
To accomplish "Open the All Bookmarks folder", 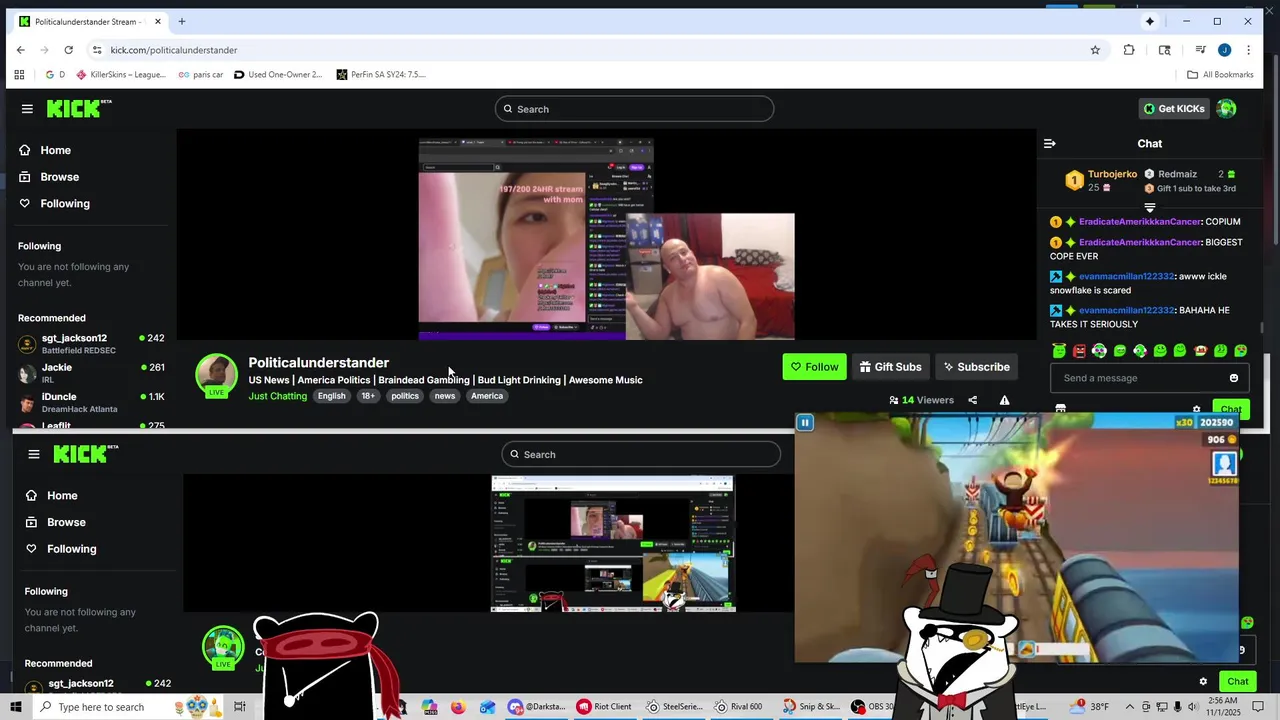I will coord(1220,74).
